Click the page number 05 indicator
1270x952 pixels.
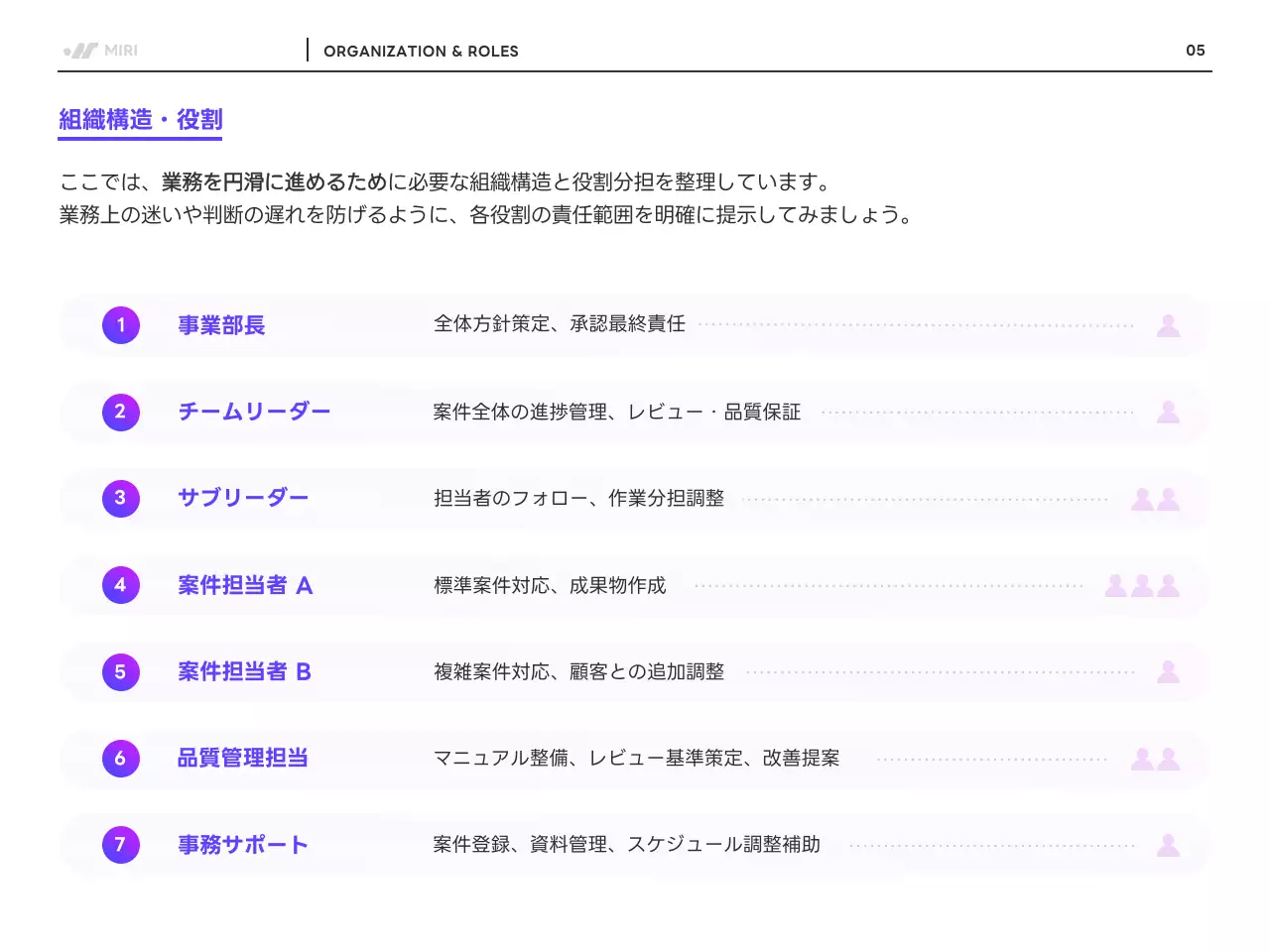click(1197, 50)
